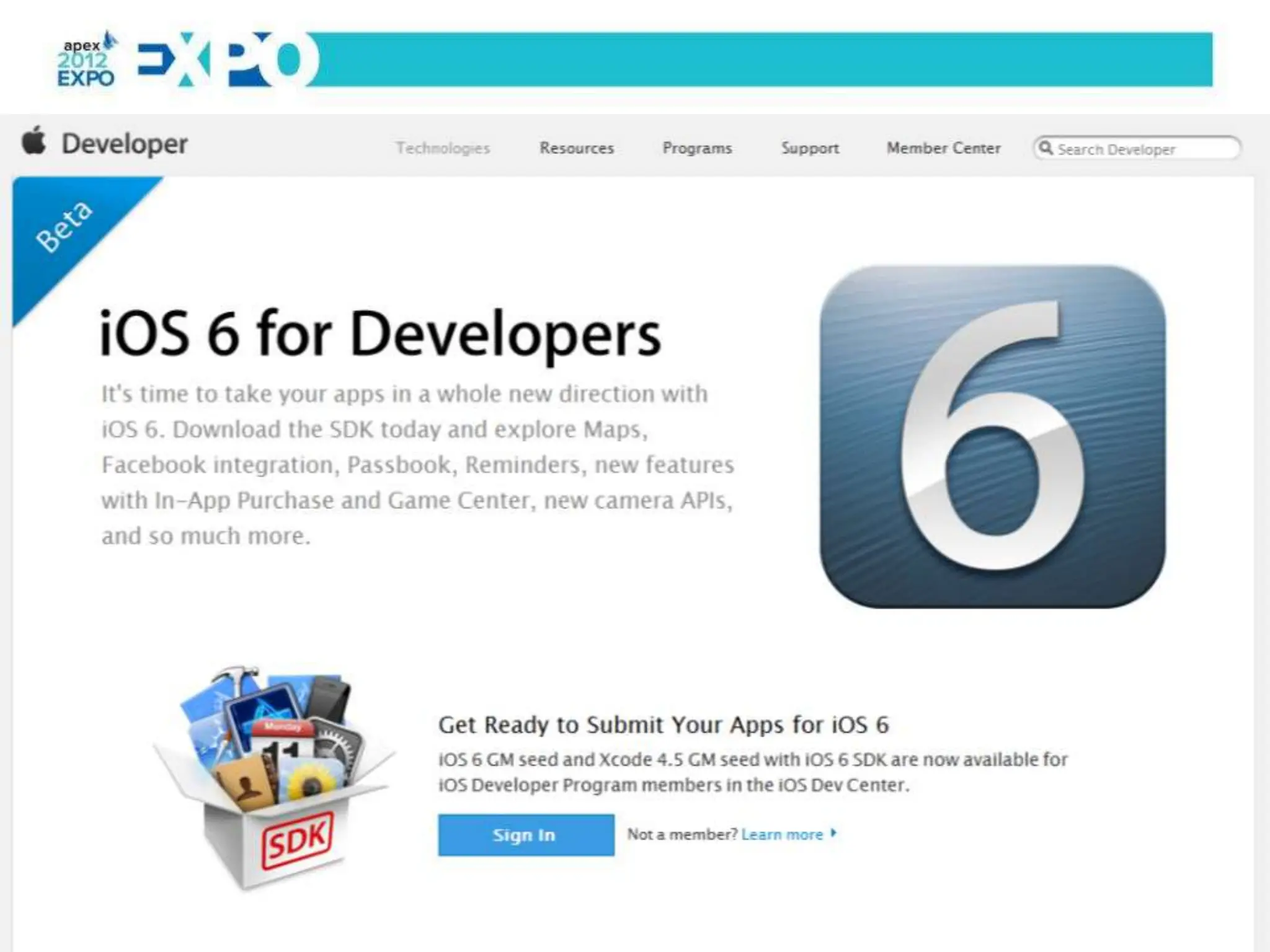Open the Support menu item
This screenshot has height=952, width=1270.
[810, 148]
